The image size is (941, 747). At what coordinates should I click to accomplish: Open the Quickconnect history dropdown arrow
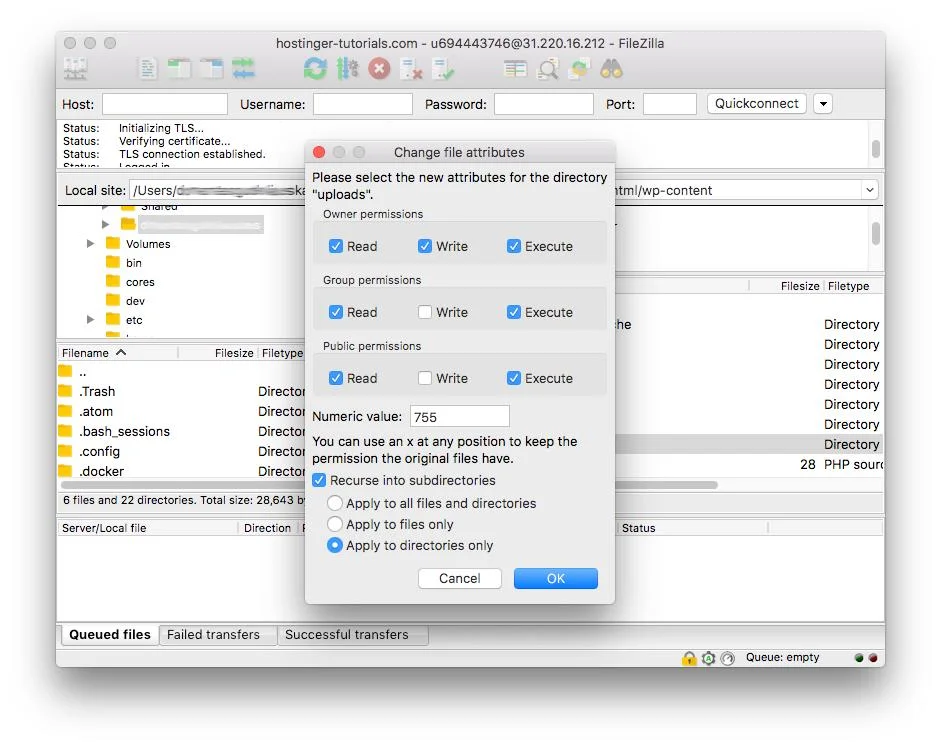coord(823,104)
